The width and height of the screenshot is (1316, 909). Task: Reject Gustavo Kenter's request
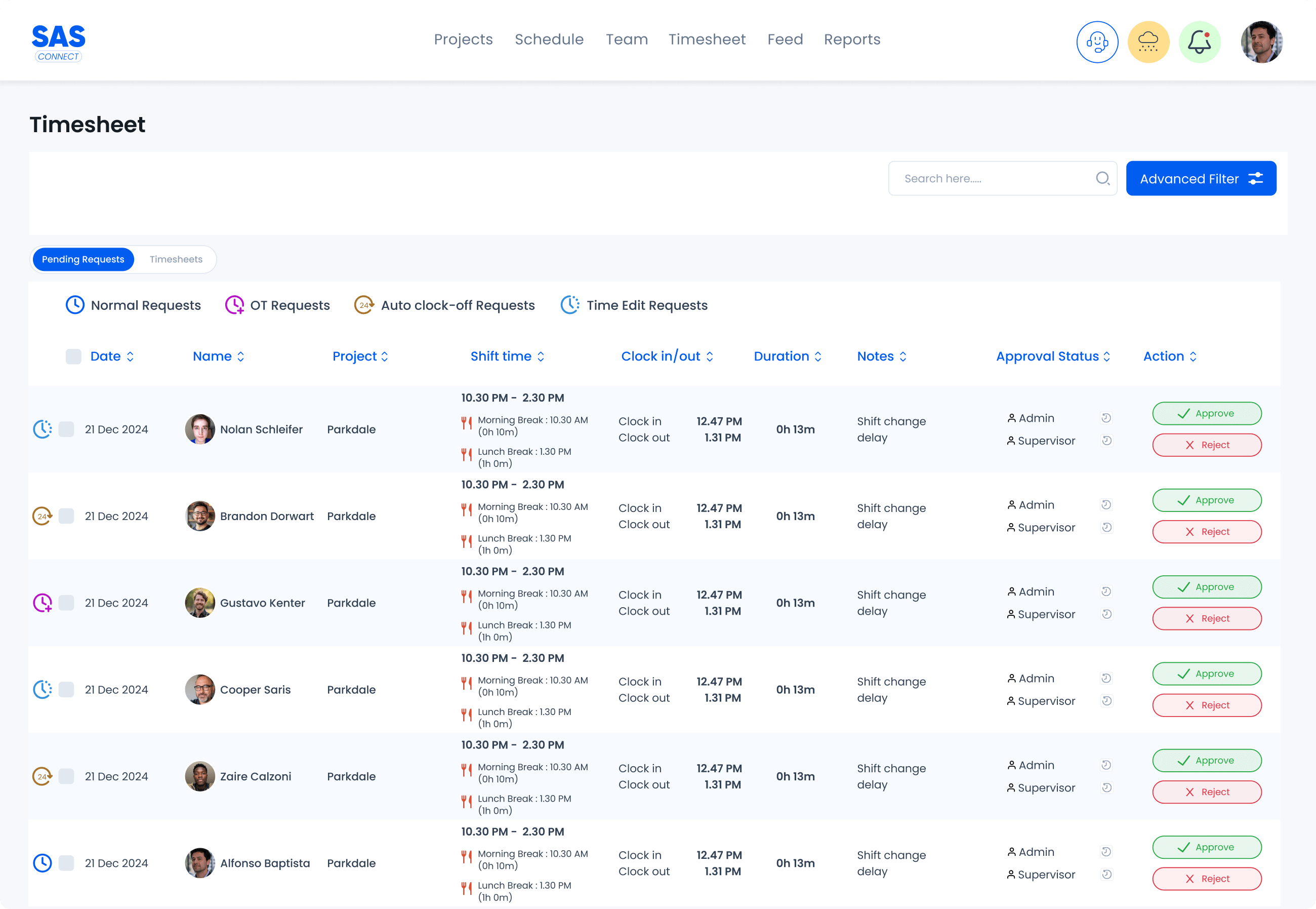coord(1207,618)
